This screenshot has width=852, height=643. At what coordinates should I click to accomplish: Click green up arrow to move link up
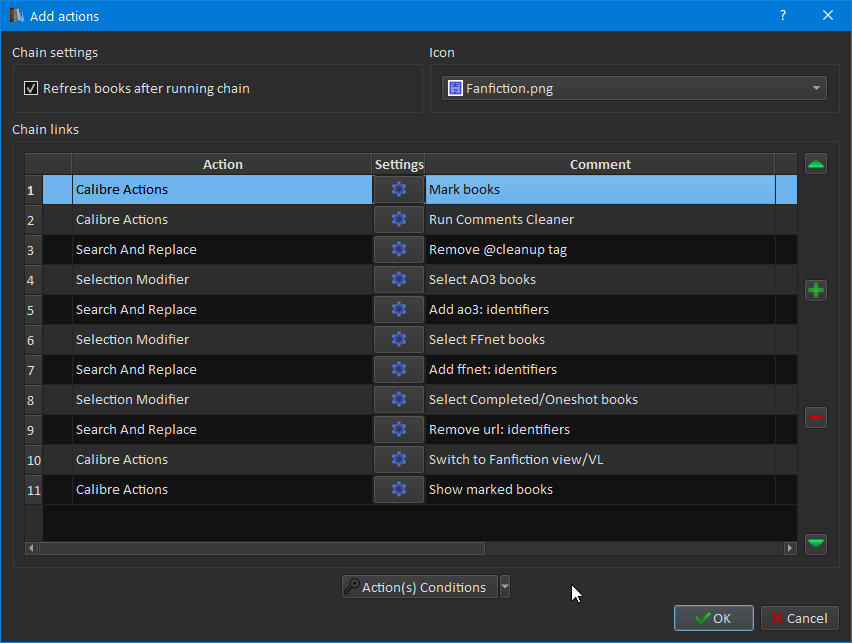[x=816, y=165]
